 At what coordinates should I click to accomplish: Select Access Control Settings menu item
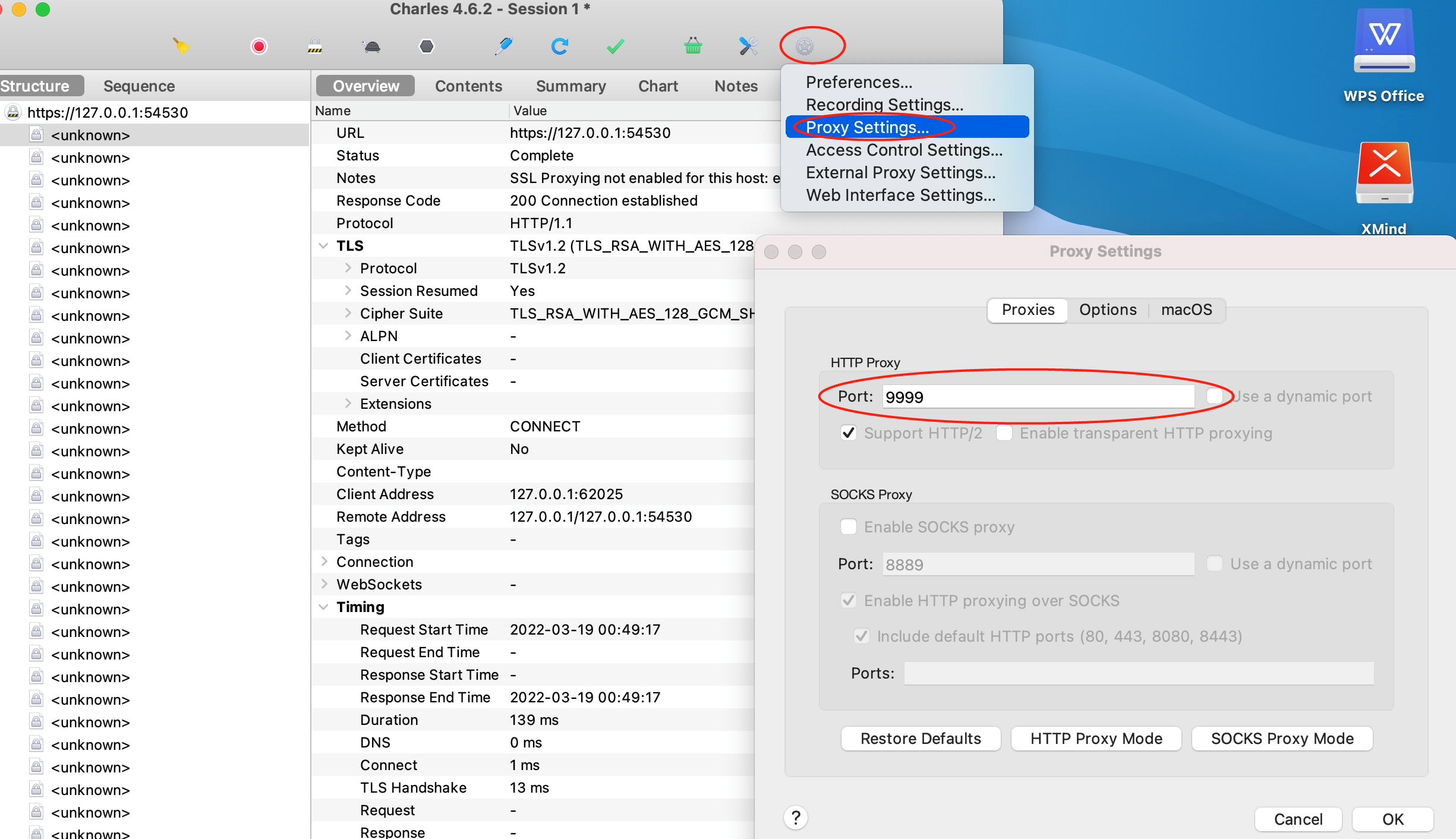click(x=904, y=150)
